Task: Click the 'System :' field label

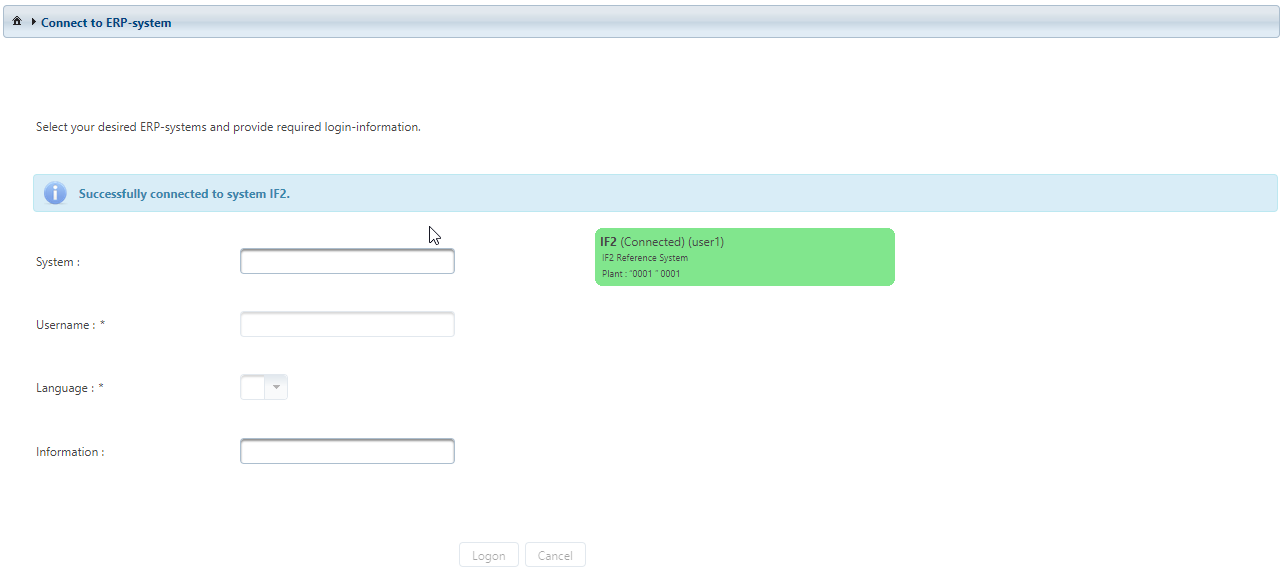Action: point(58,262)
